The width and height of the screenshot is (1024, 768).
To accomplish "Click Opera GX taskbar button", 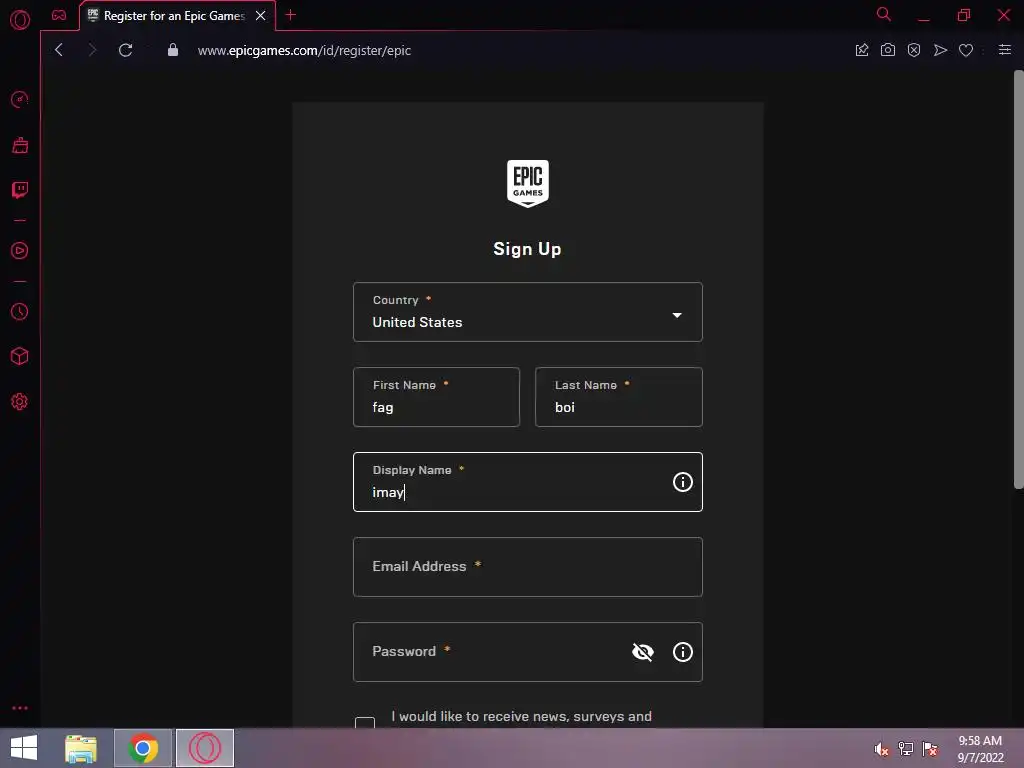I will [205, 748].
